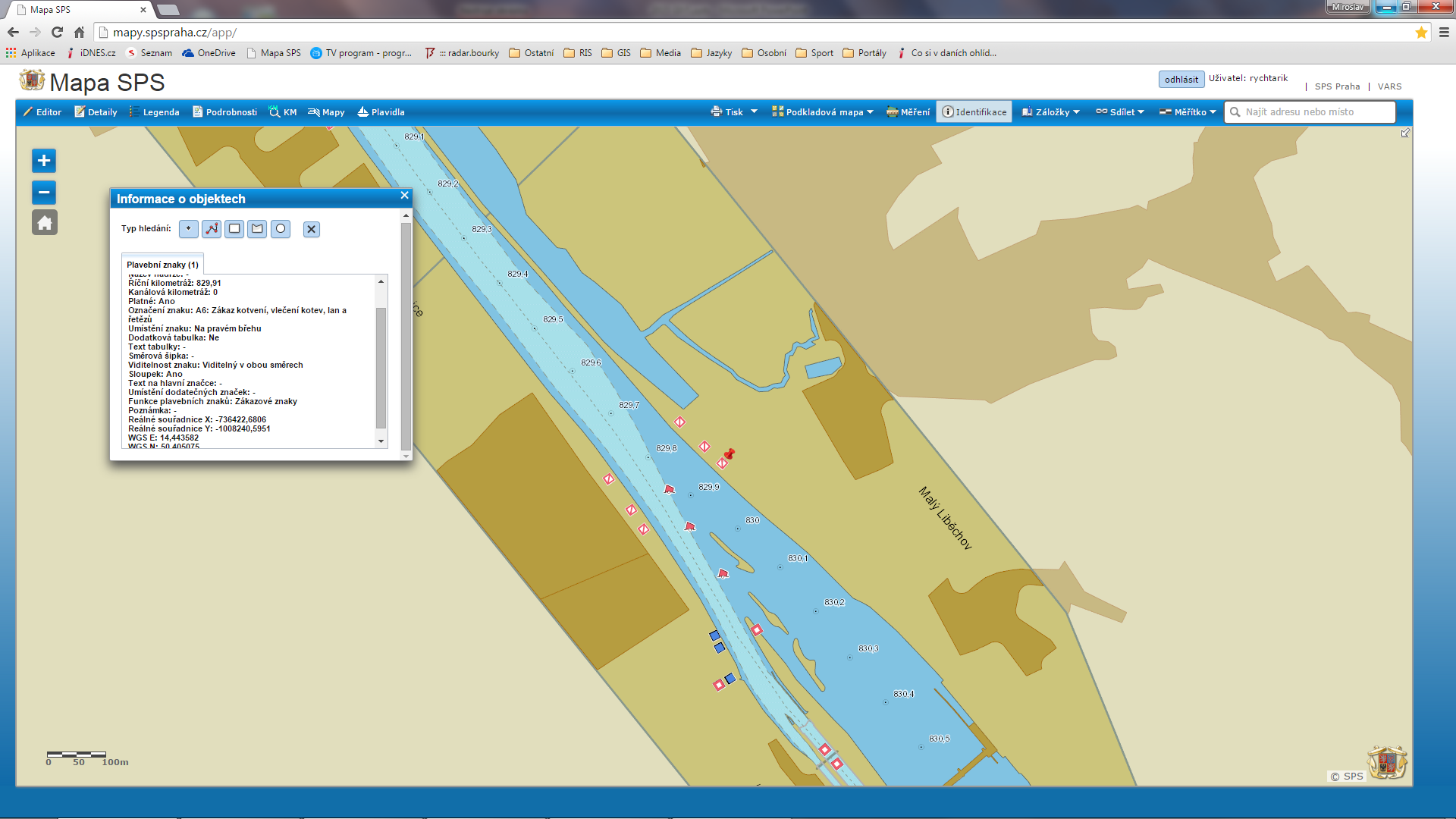Select polygon search type
1456x819 pixels.
pos(257,229)
